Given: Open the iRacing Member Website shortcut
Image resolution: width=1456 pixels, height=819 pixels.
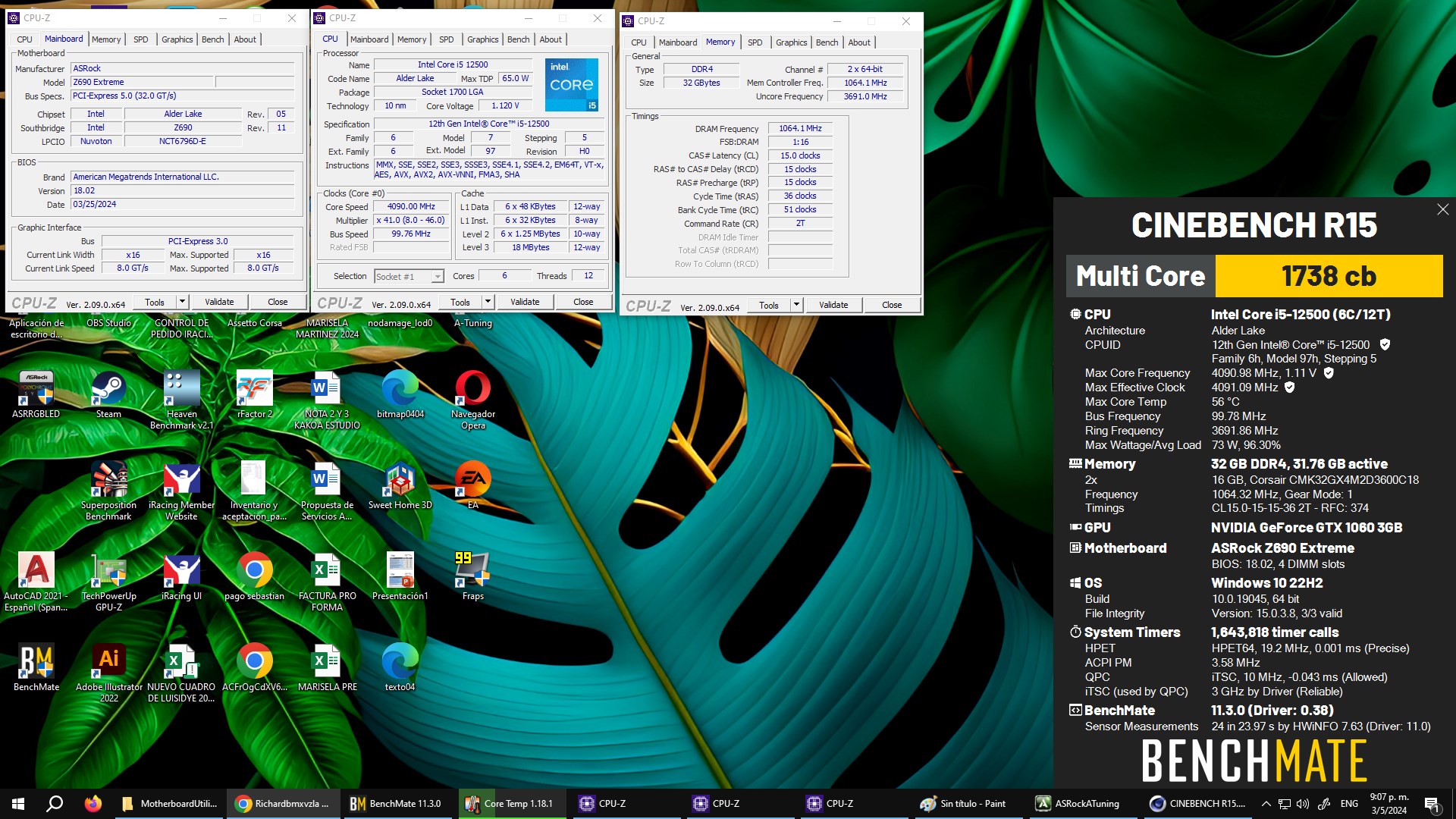Looking at the screenshot, I should click(x=181, y=491).
